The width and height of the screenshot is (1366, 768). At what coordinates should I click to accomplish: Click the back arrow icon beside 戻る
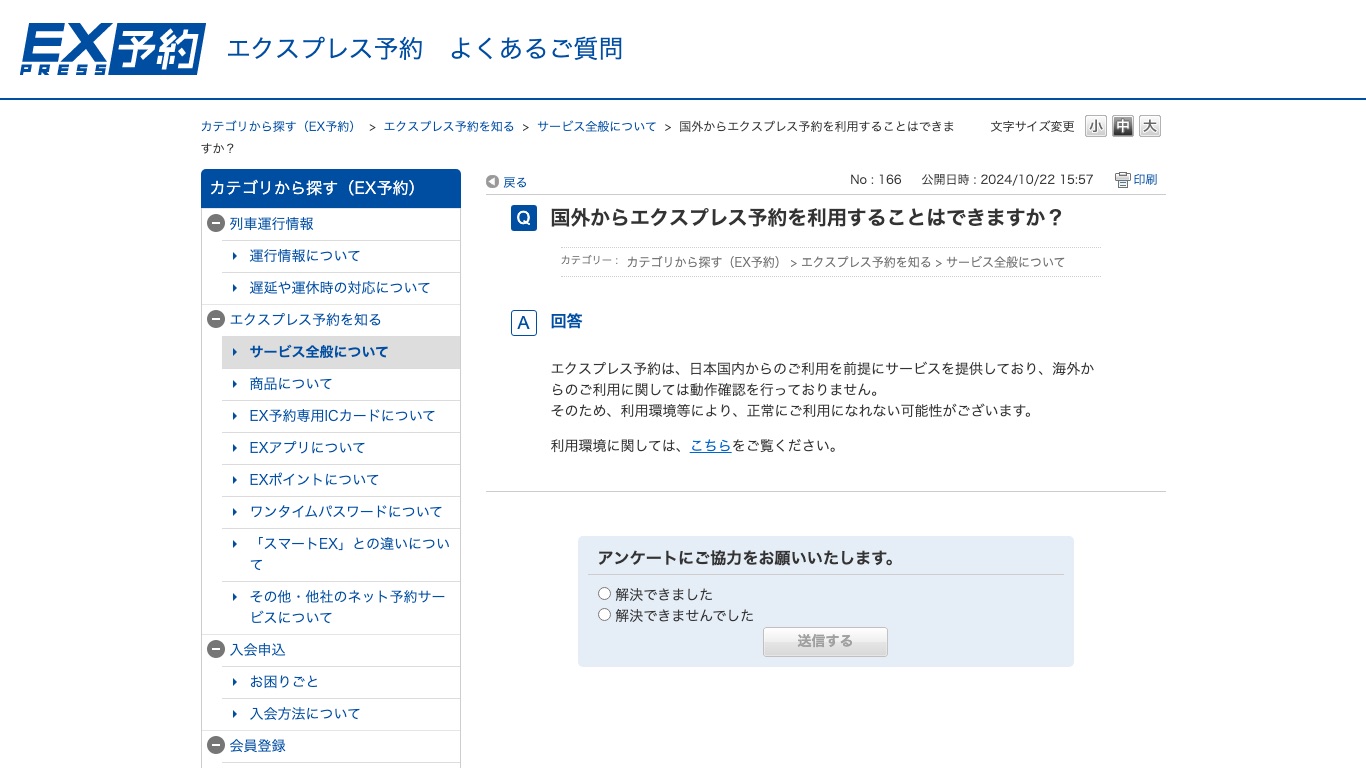click(x=492, y=182)
